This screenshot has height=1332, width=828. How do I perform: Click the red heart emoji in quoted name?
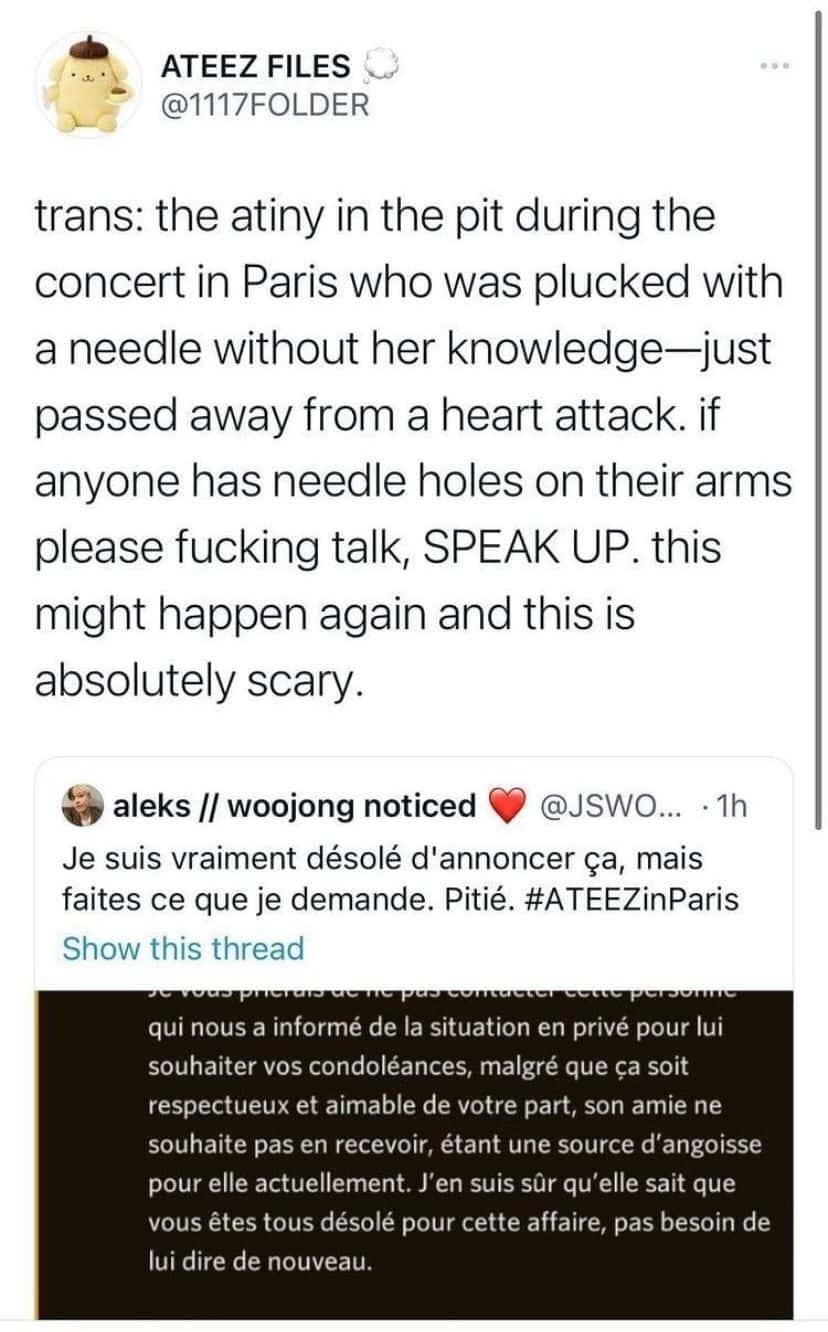click(x=509, y=806)
